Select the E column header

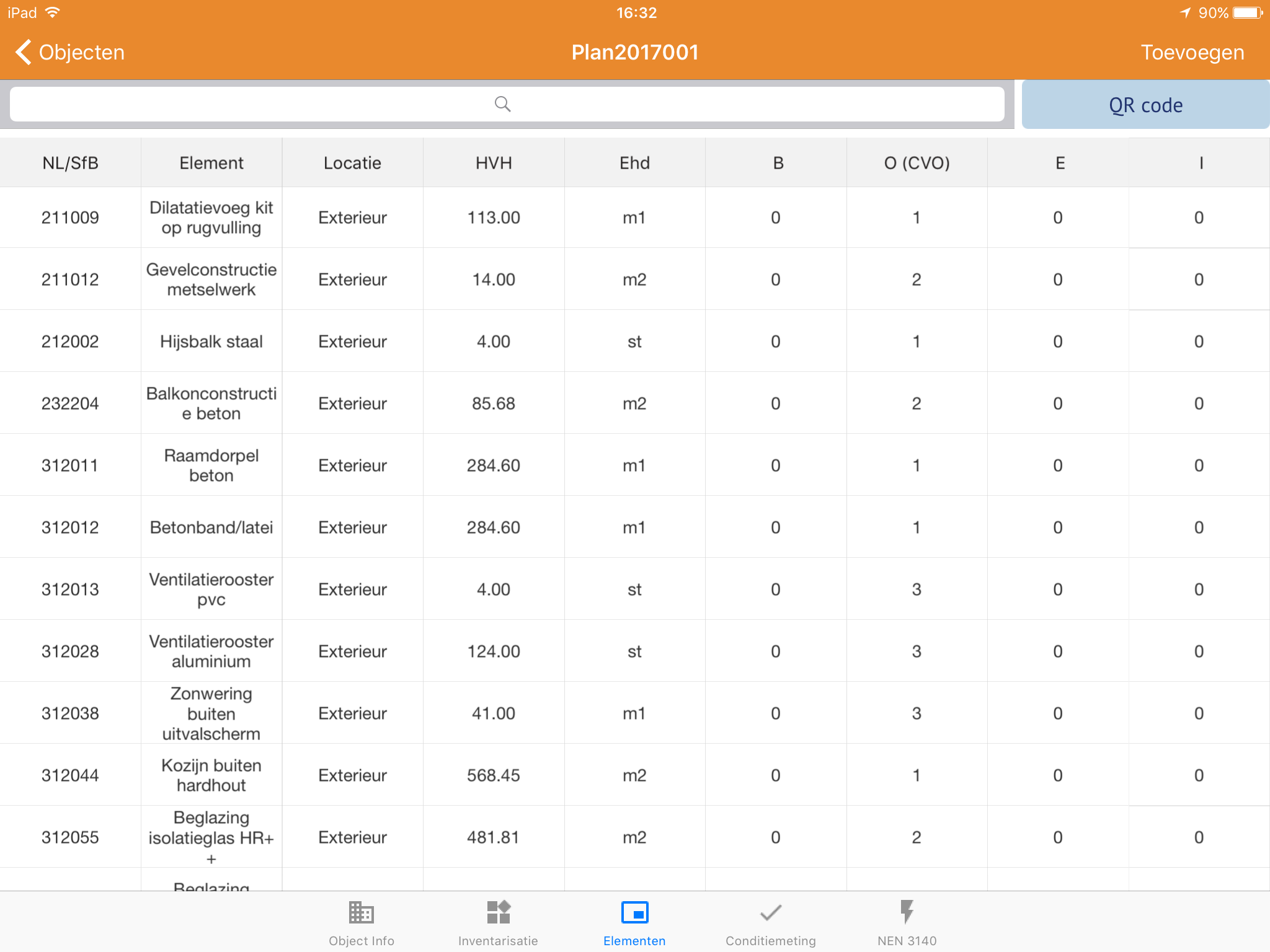tap(1058, 162)
